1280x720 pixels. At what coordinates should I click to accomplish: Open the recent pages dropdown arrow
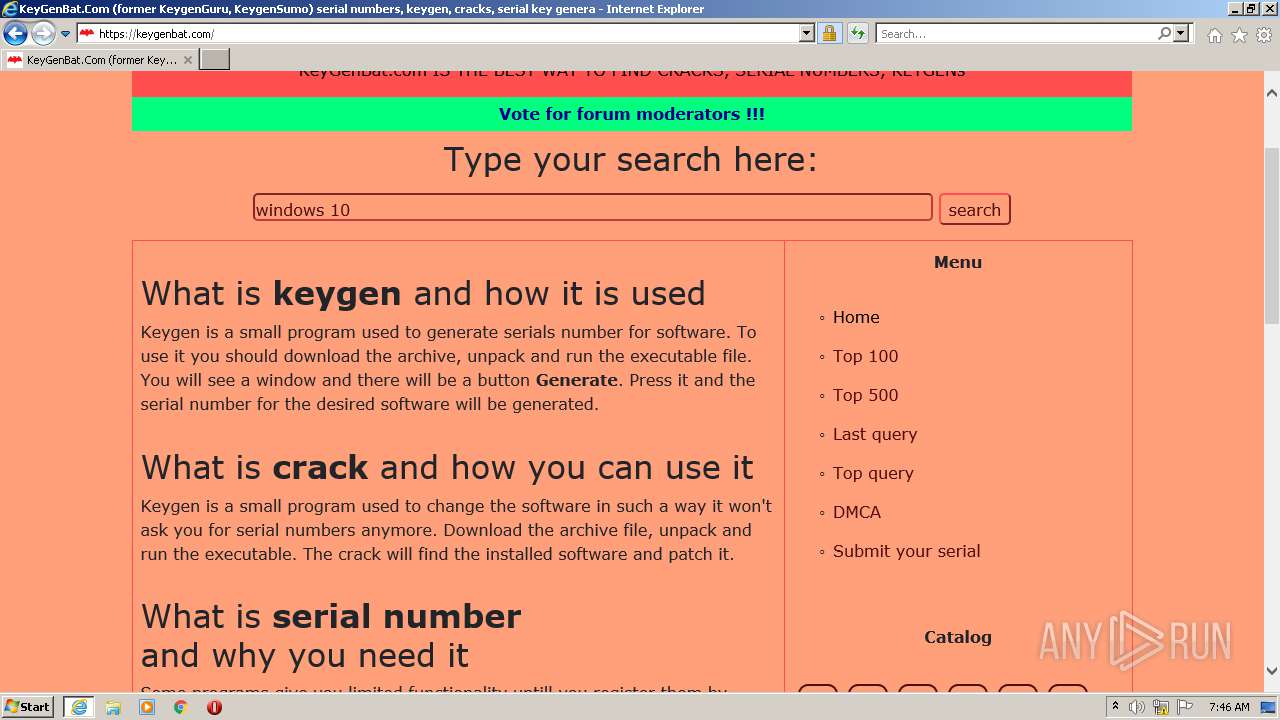(x=65, y=34)
